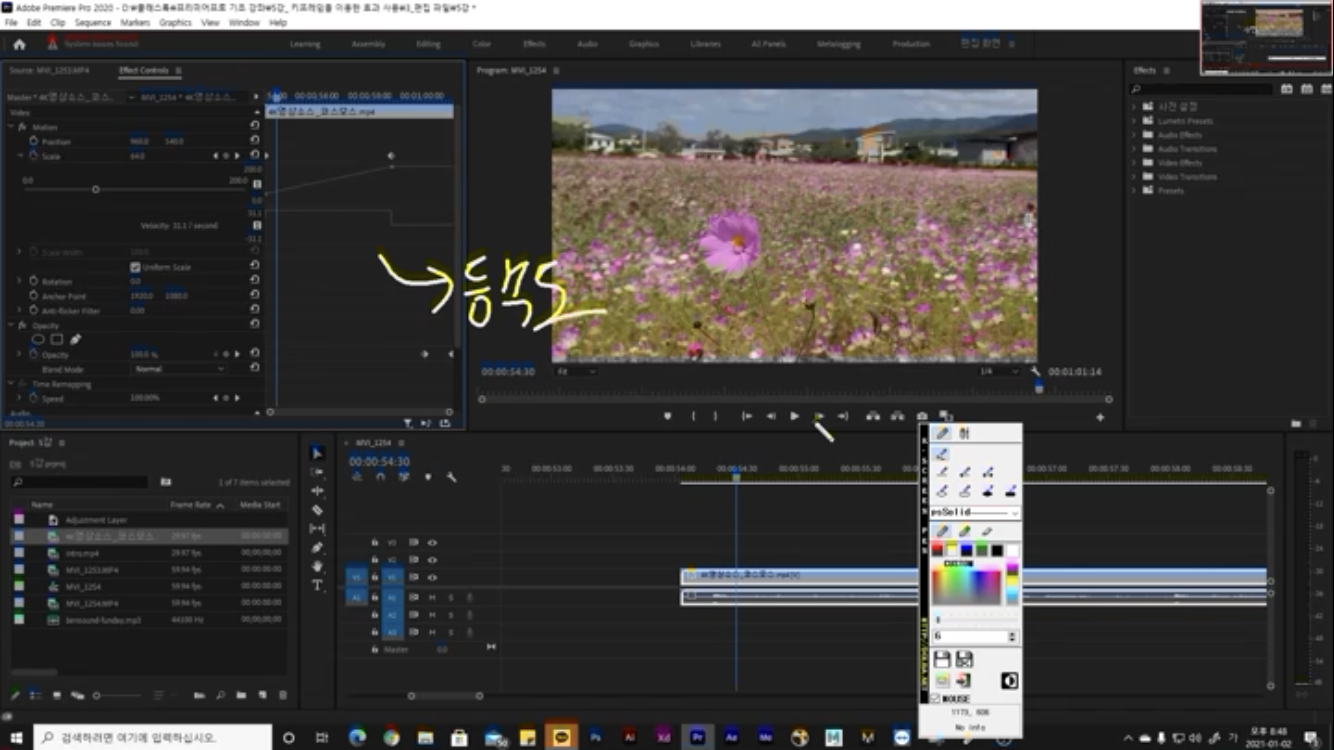Select the Track Select Forward tool

tap(317, 472)
